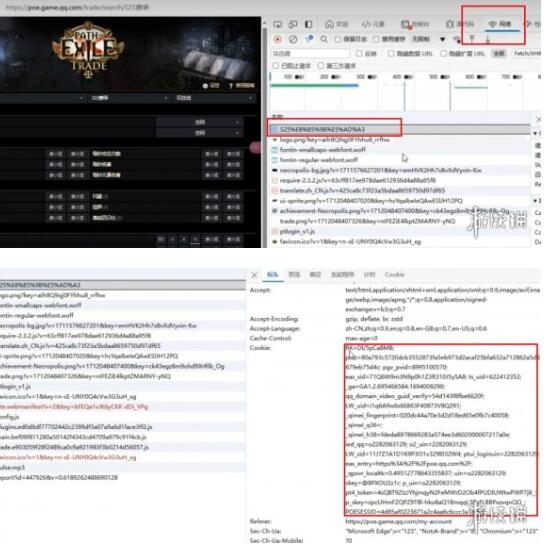Screen dimensions: 545x546
Task: Click the export HAR download arrow icon
Action: tap(488, 39)
